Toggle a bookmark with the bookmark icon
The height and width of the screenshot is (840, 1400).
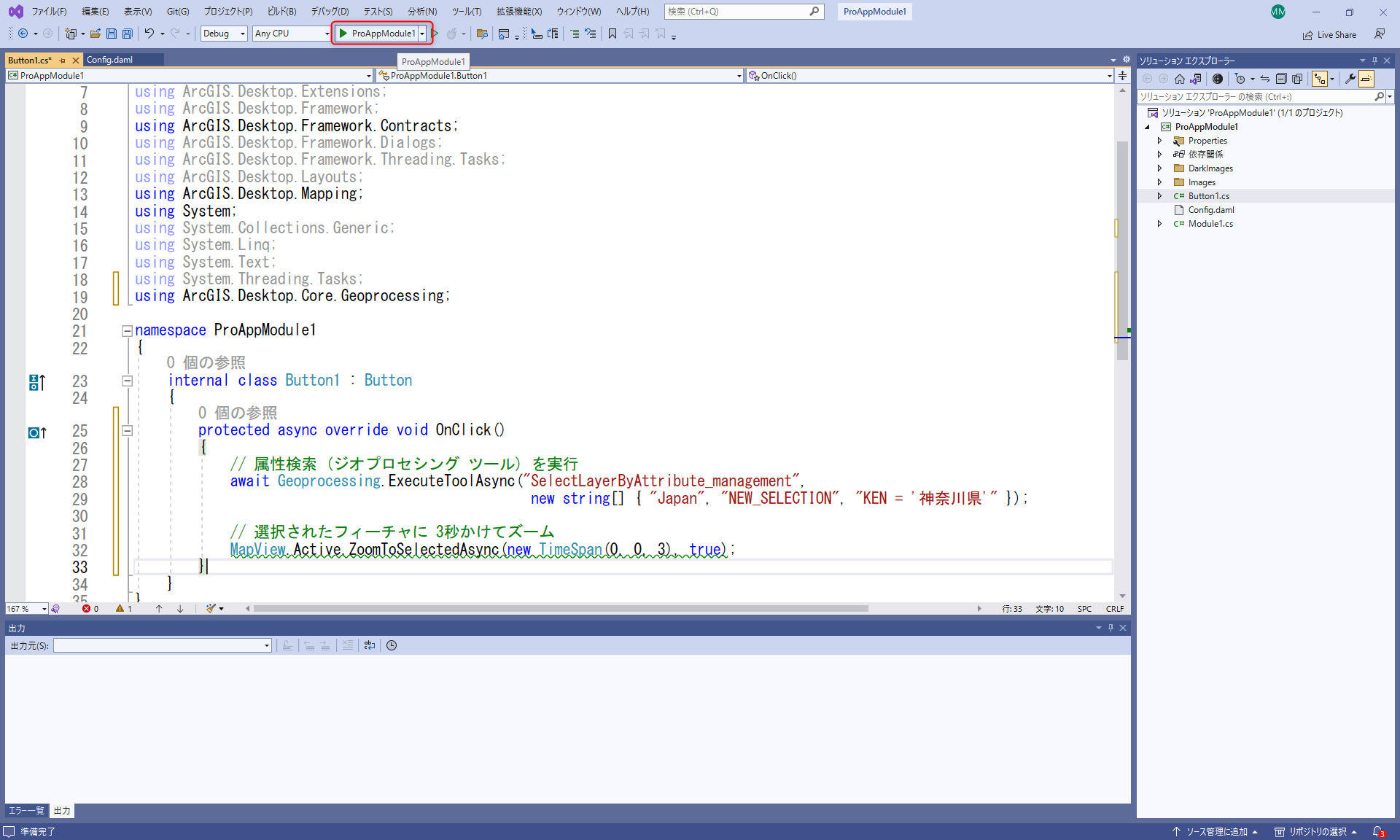612,34
